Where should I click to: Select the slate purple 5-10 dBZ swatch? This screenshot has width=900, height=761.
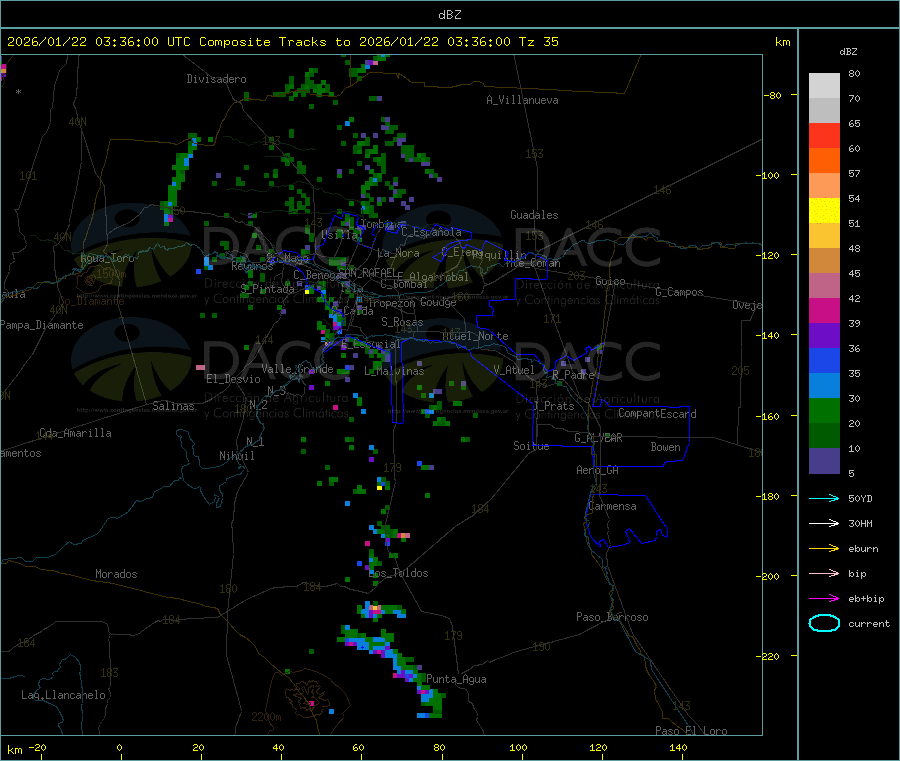pyautogui.click(x=824, y=461)
